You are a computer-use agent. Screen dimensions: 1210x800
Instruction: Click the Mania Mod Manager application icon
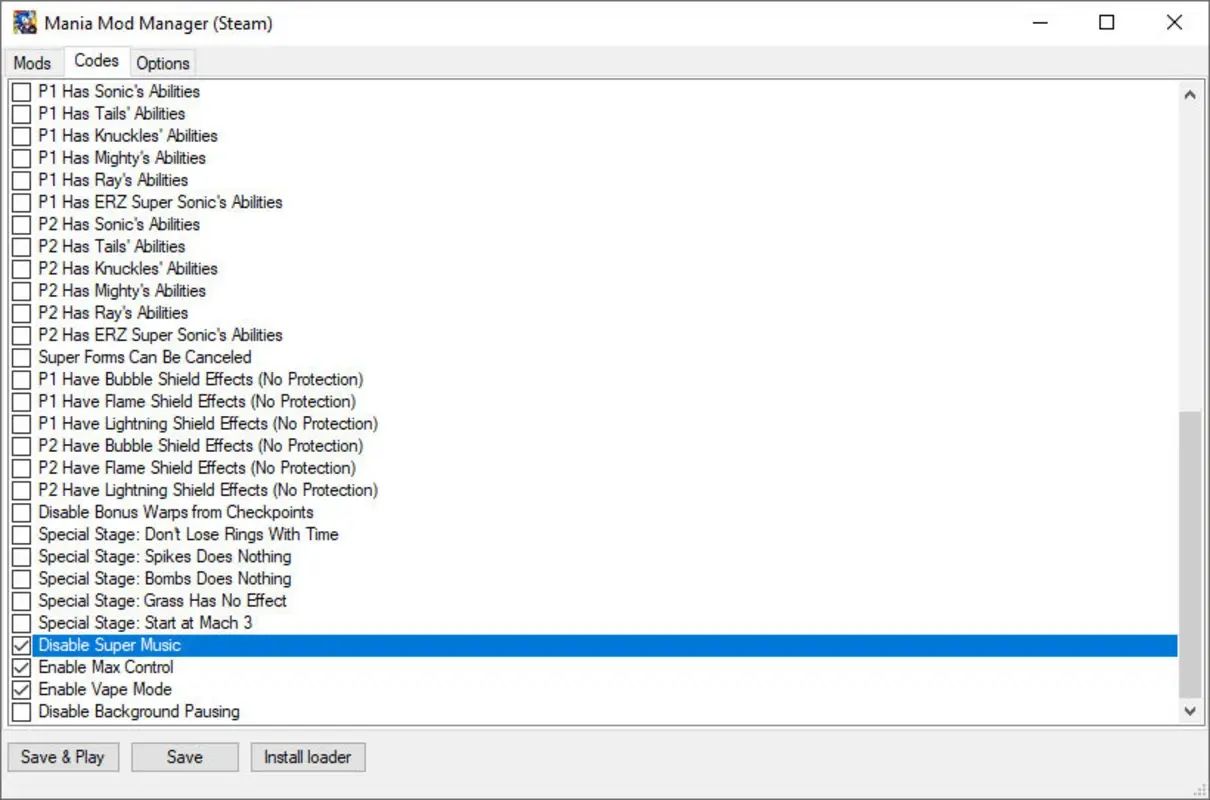pyautogui.click(x=22, y=22)
